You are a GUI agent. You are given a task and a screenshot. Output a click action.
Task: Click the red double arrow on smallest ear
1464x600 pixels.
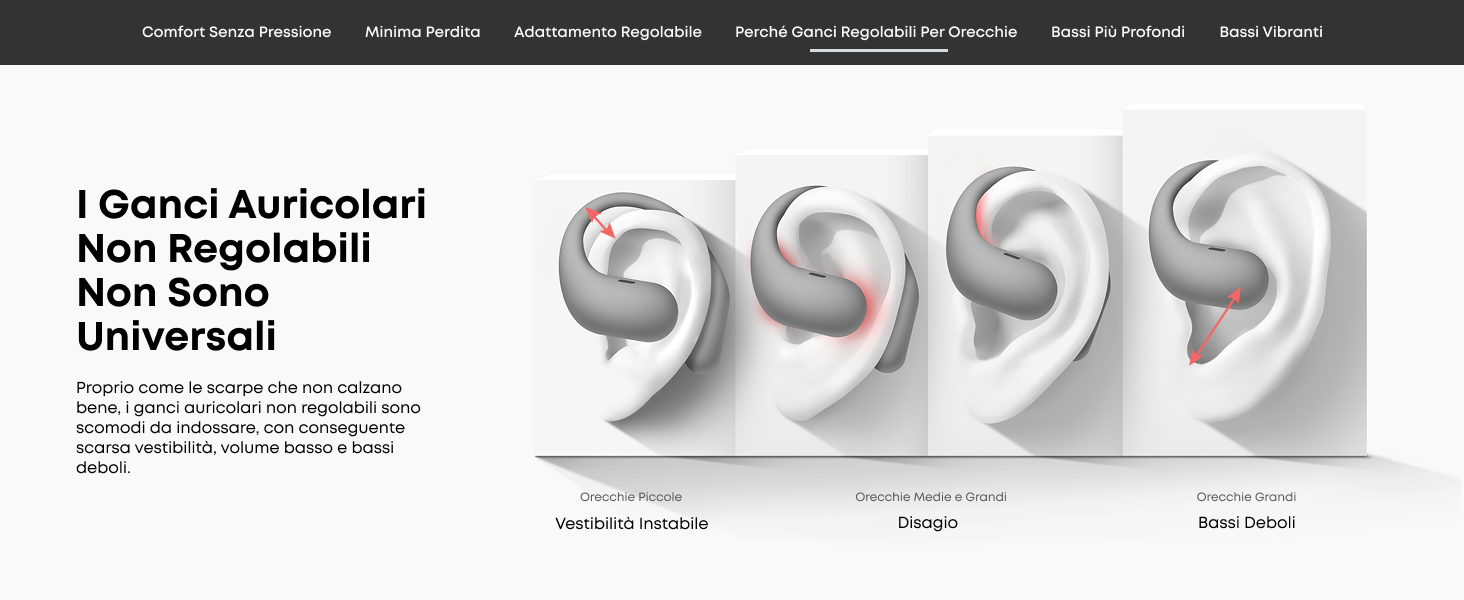point(601,222)
